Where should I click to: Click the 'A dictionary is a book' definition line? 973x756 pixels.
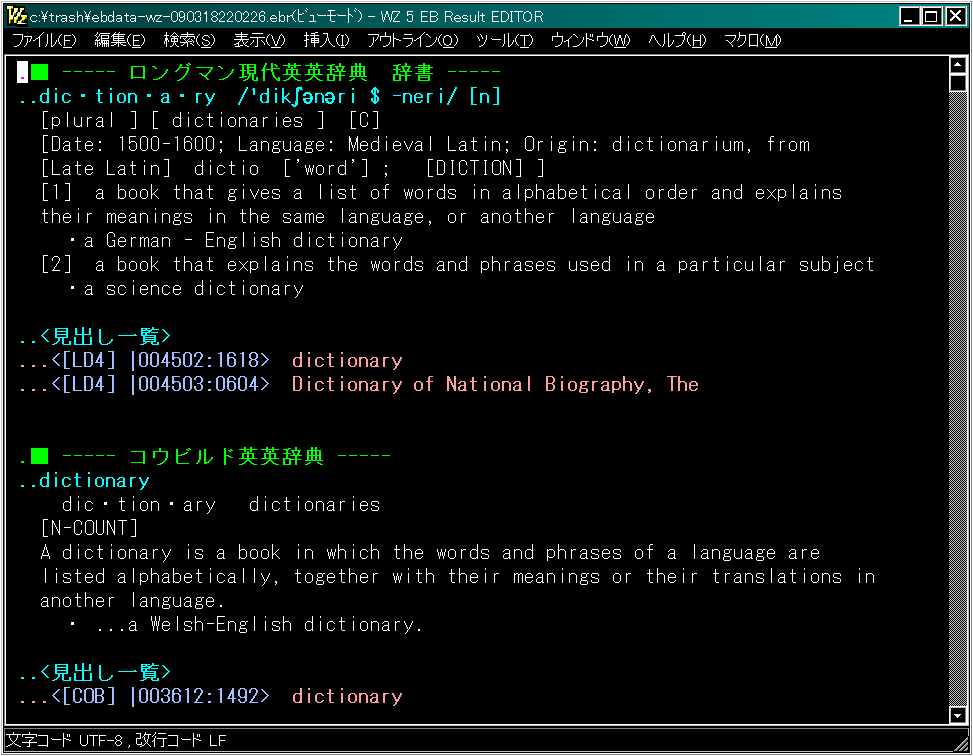430,553
